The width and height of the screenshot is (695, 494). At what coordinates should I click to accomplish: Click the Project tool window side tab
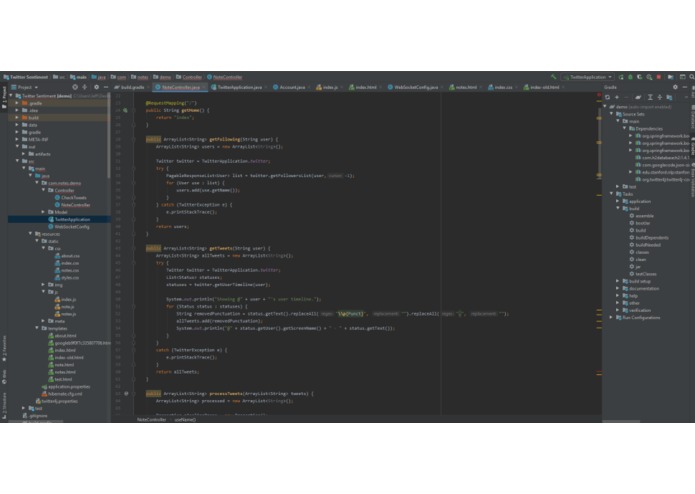4,97
